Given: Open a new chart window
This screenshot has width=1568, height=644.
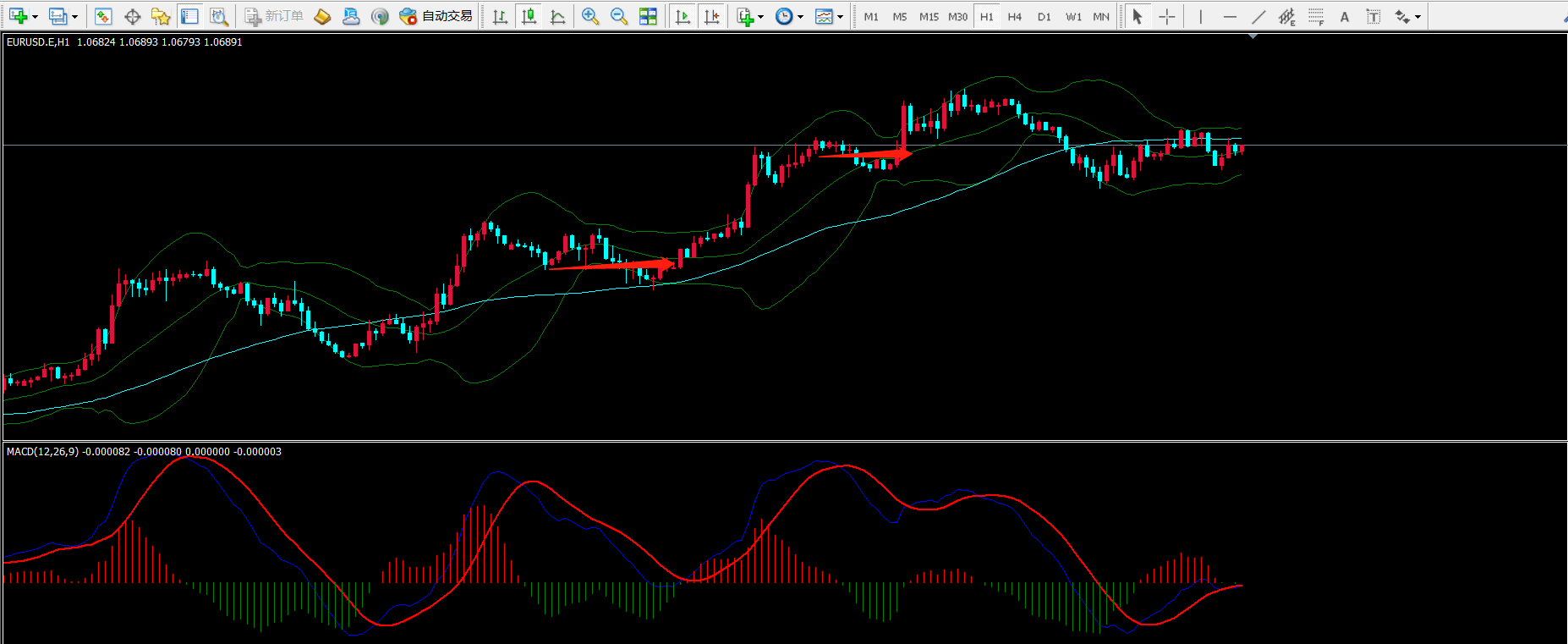Looking at the screenshot, I should click(x=19, y=16).
